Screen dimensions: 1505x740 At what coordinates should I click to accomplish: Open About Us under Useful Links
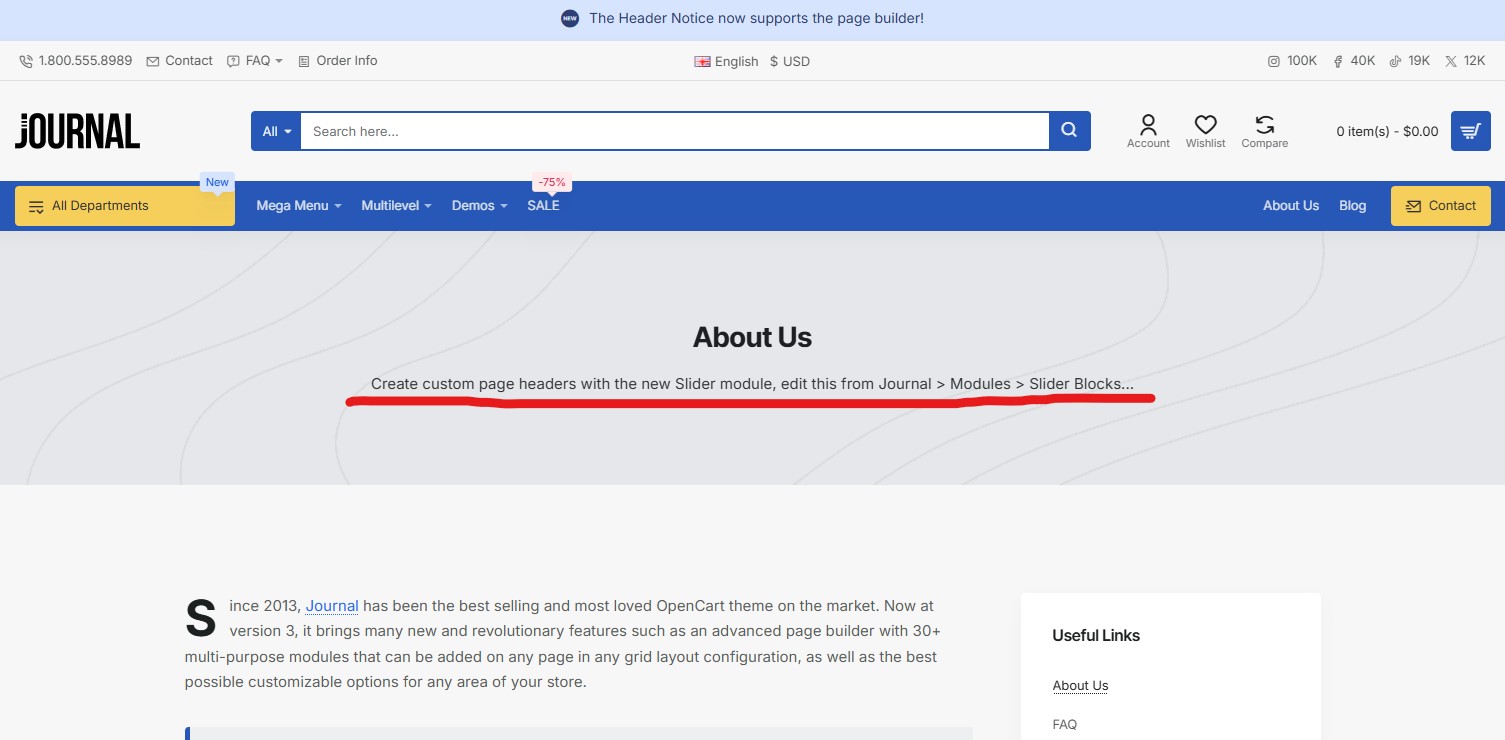[1080, 686]
